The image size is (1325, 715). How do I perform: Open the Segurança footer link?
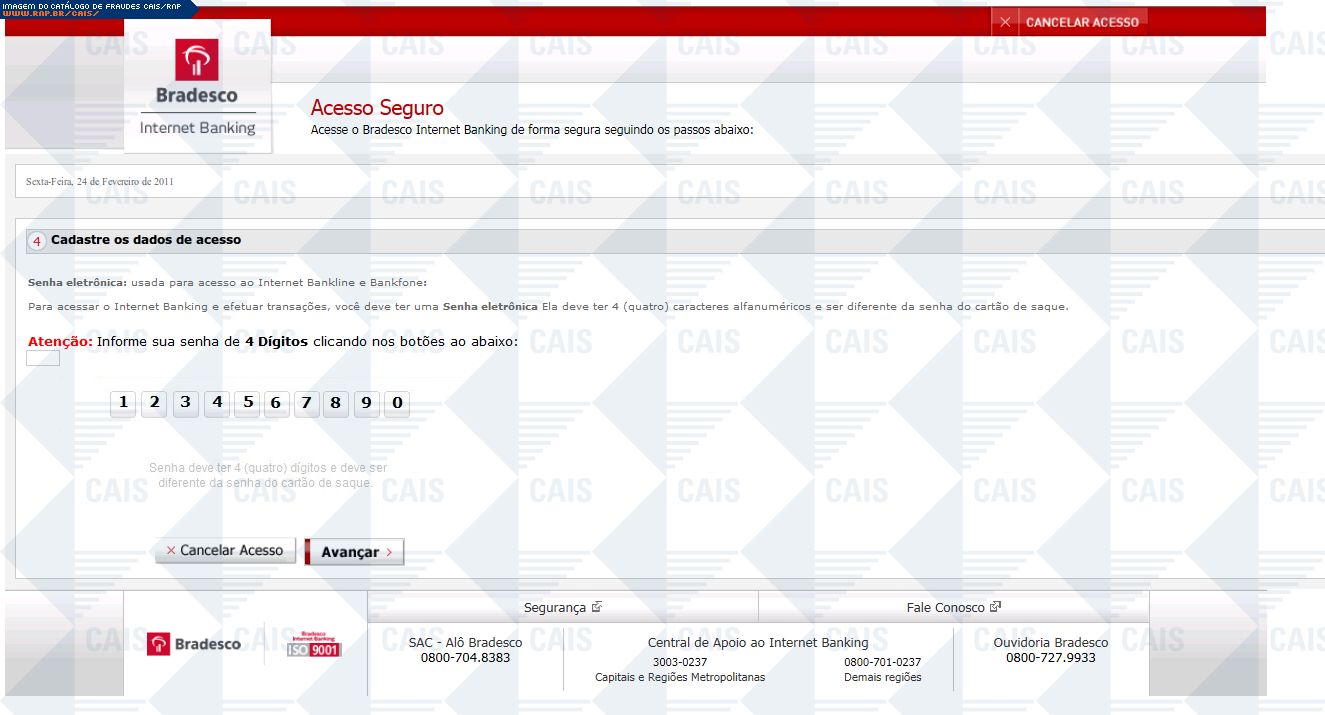[562, 607]
